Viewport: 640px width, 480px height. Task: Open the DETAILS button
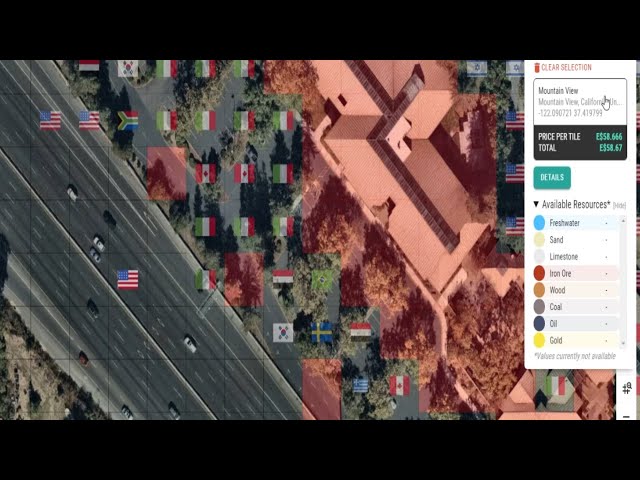552,177
